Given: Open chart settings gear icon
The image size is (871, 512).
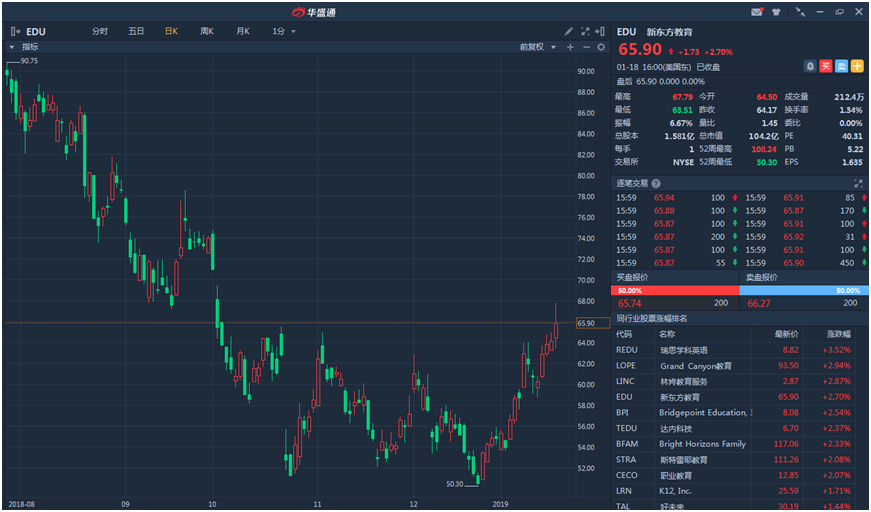Looking at the screenshot, I should tap(601, 47).
